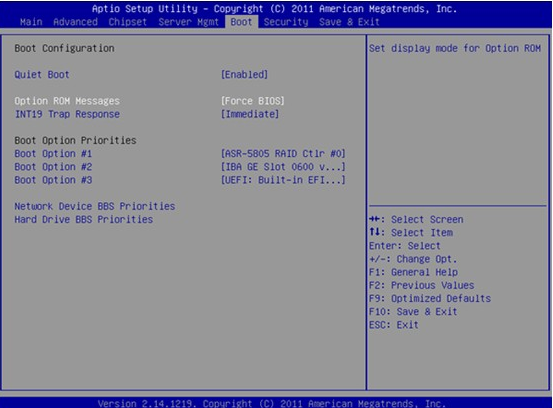Switch to Save & Exit tab
This screenshot has width=553, height=408.
349,22
